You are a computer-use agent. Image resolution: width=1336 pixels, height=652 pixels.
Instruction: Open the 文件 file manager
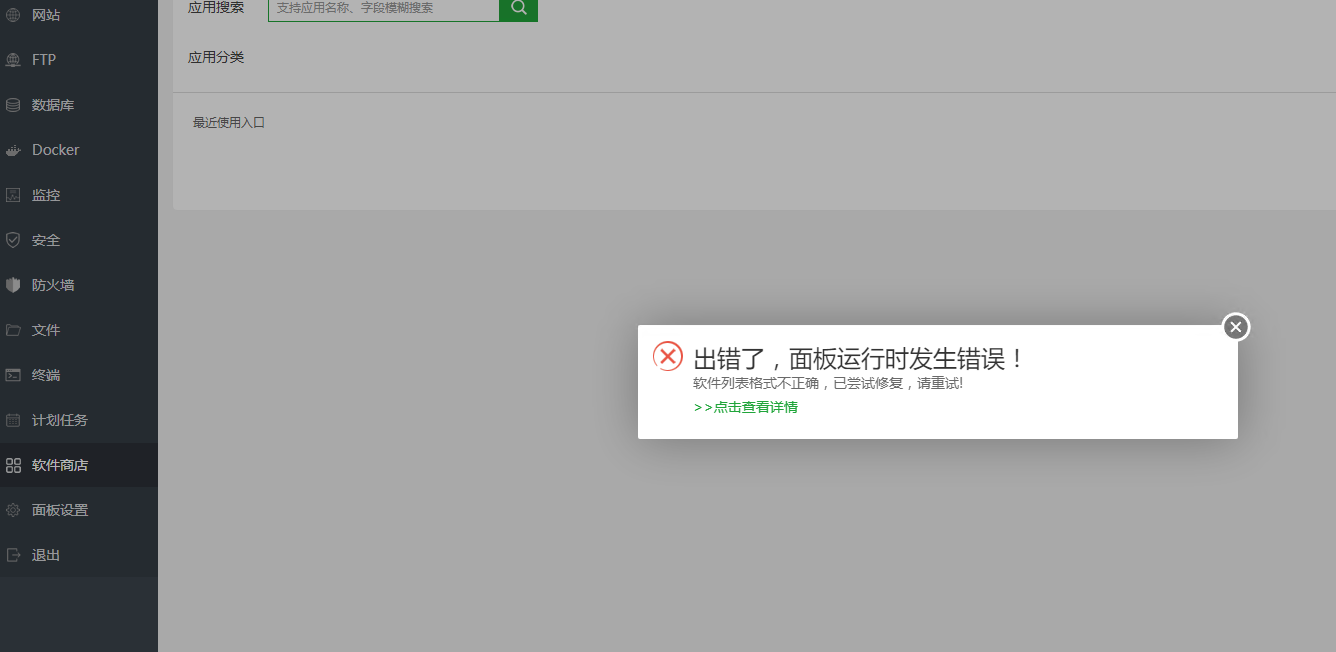point(46,329)
